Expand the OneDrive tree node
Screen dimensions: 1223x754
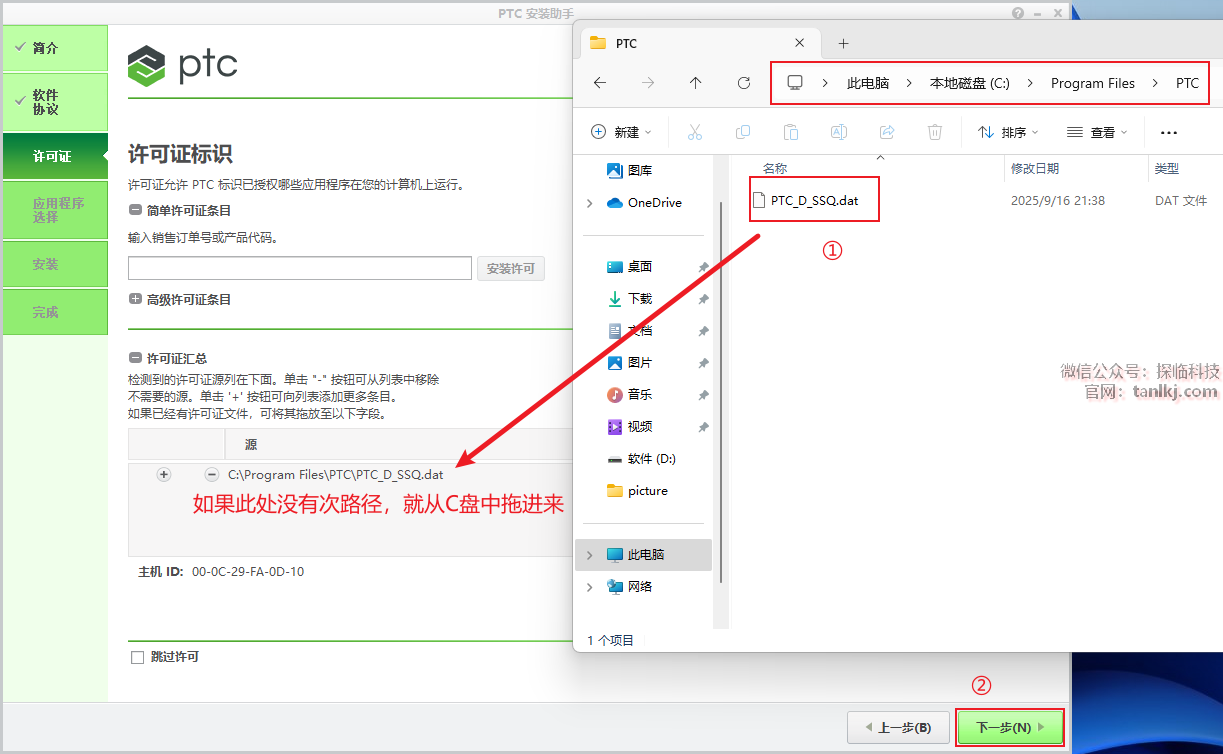pos(590,203)
